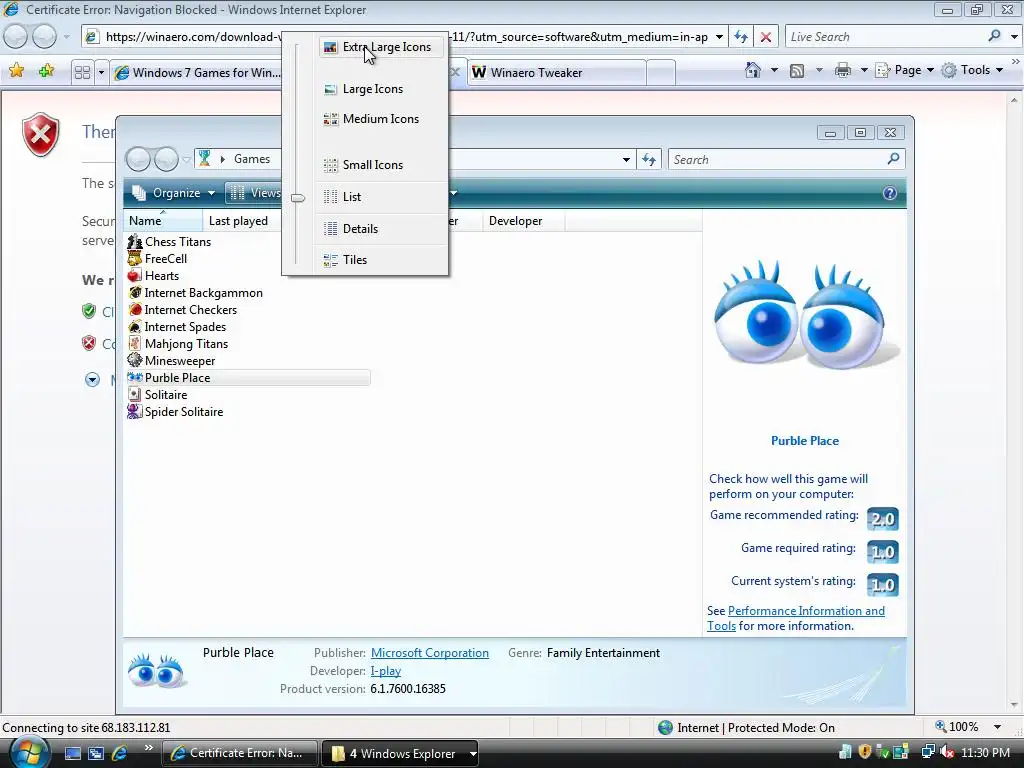
Task: Click Games breadcrumb in address bar
Action: click(252, 159)
